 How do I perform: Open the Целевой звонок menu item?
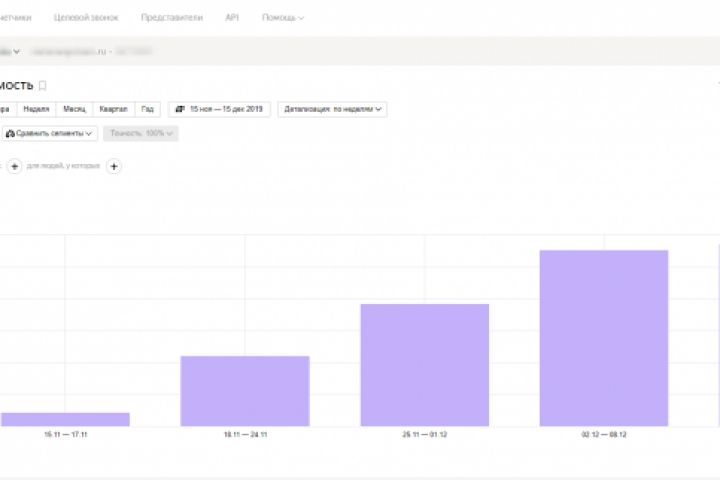[86, 17]
